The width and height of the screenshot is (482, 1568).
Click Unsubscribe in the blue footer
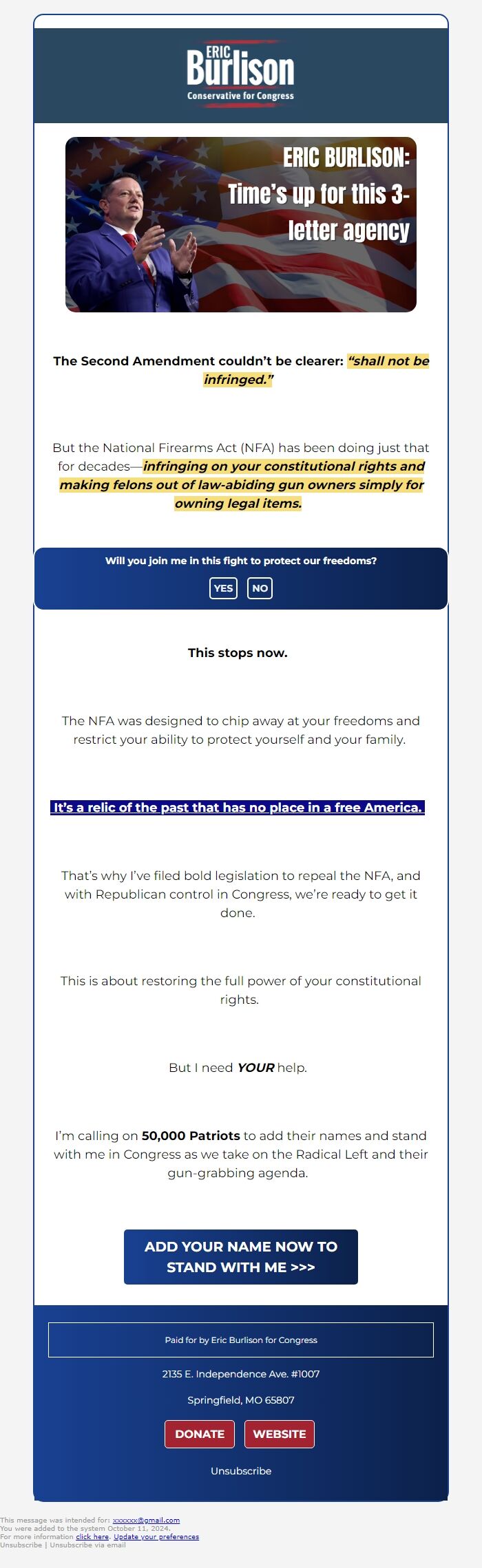241,1471
